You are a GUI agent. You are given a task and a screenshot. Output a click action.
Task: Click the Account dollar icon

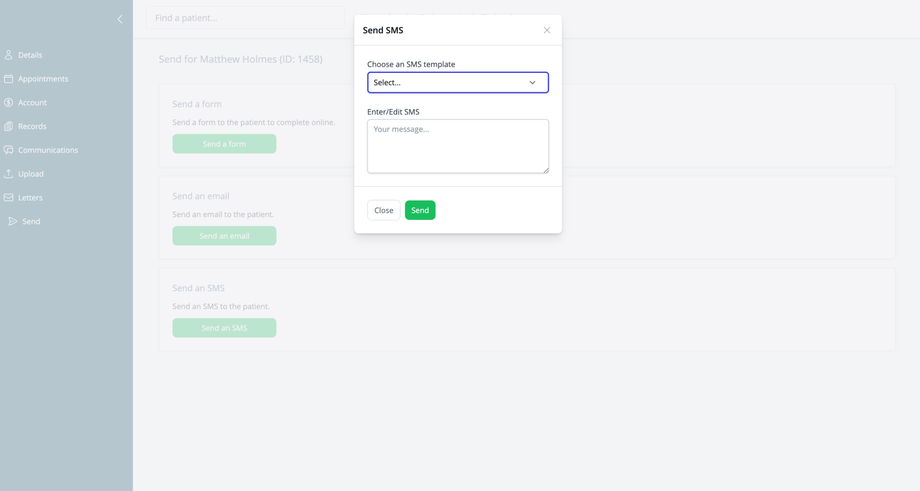click(9, 103)
